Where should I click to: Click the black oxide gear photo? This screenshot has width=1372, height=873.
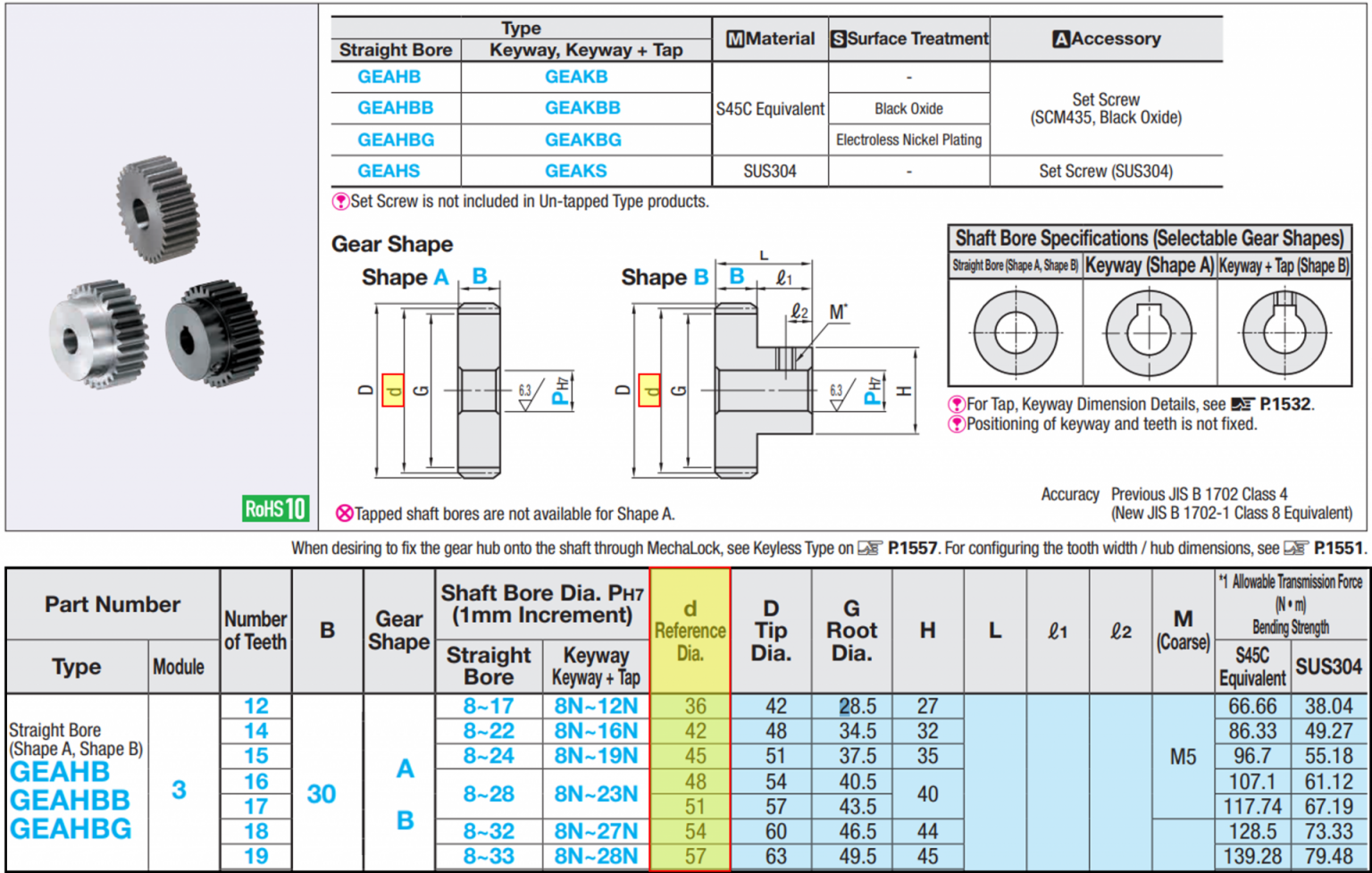(x=214, y=332)
